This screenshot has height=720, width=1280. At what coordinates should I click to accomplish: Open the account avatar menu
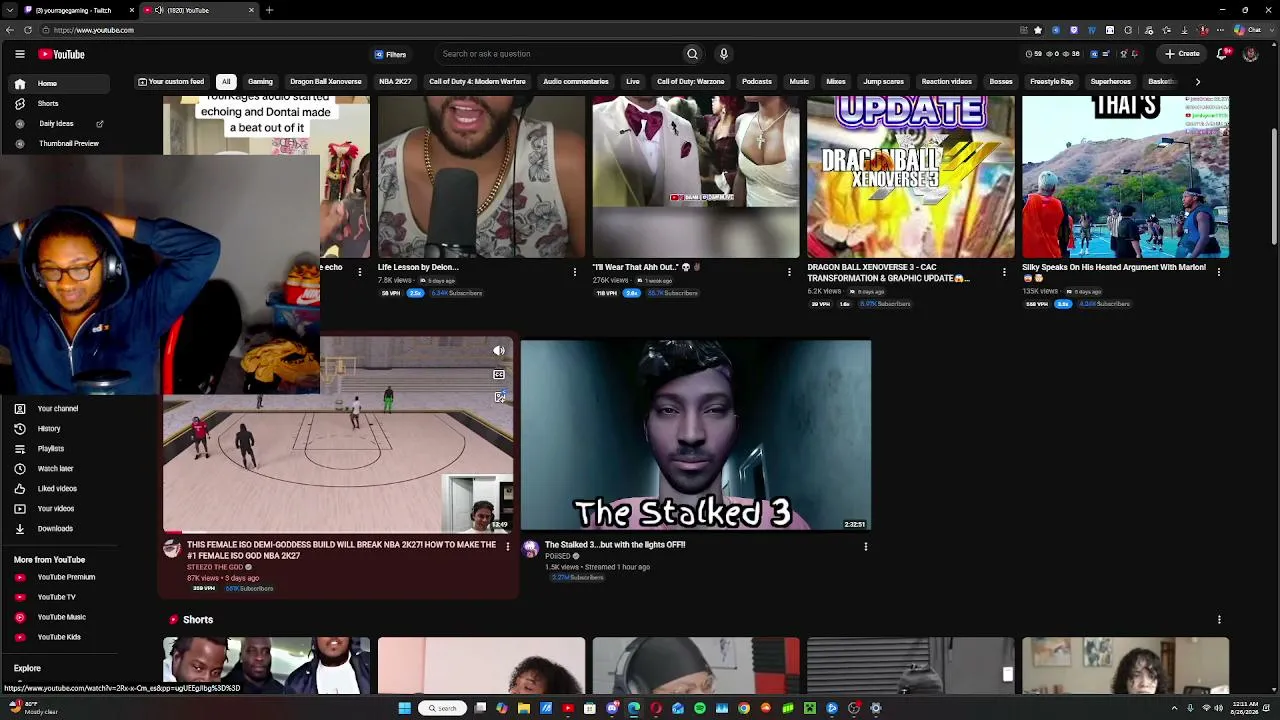tap(1250, 54)
